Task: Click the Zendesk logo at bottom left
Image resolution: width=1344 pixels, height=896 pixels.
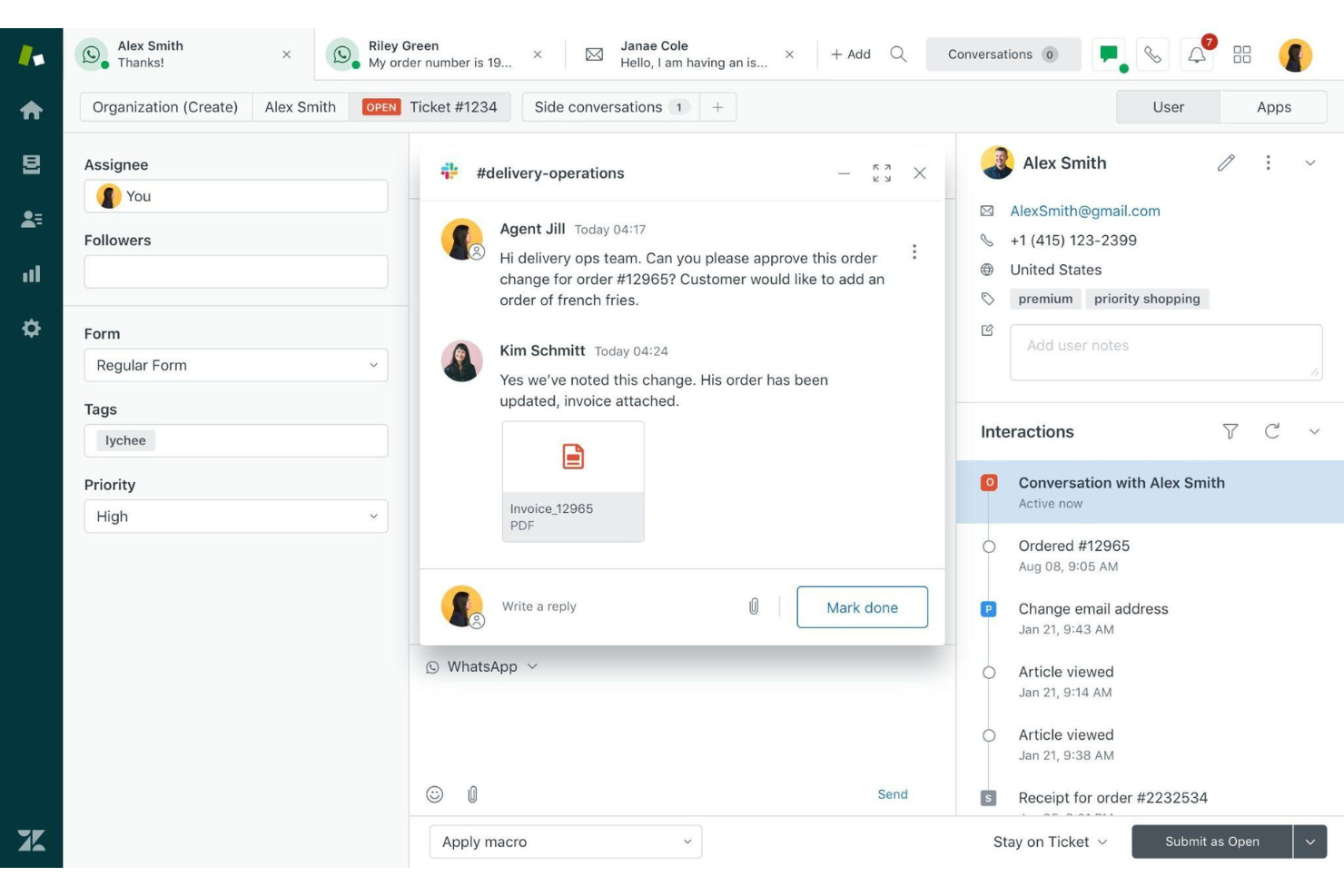Action: point(32,842)
